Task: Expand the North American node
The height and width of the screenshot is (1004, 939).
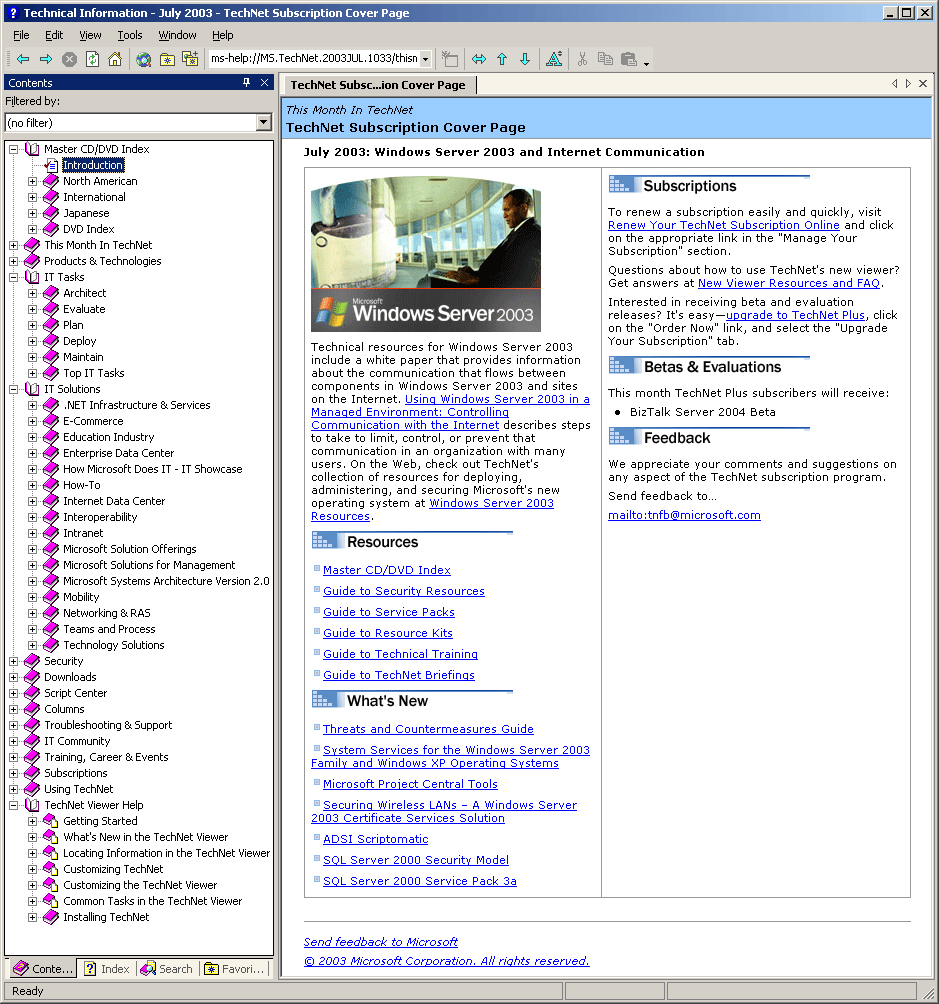Action: 33,181
